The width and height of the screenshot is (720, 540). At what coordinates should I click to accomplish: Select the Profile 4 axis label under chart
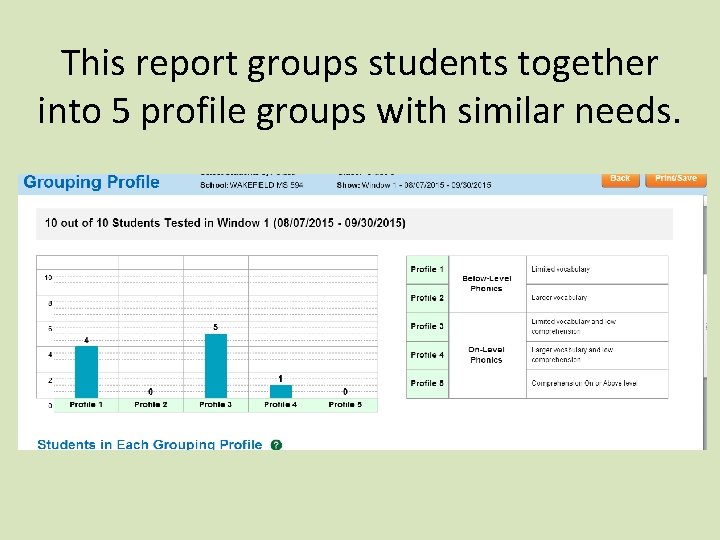coord(281,405)
